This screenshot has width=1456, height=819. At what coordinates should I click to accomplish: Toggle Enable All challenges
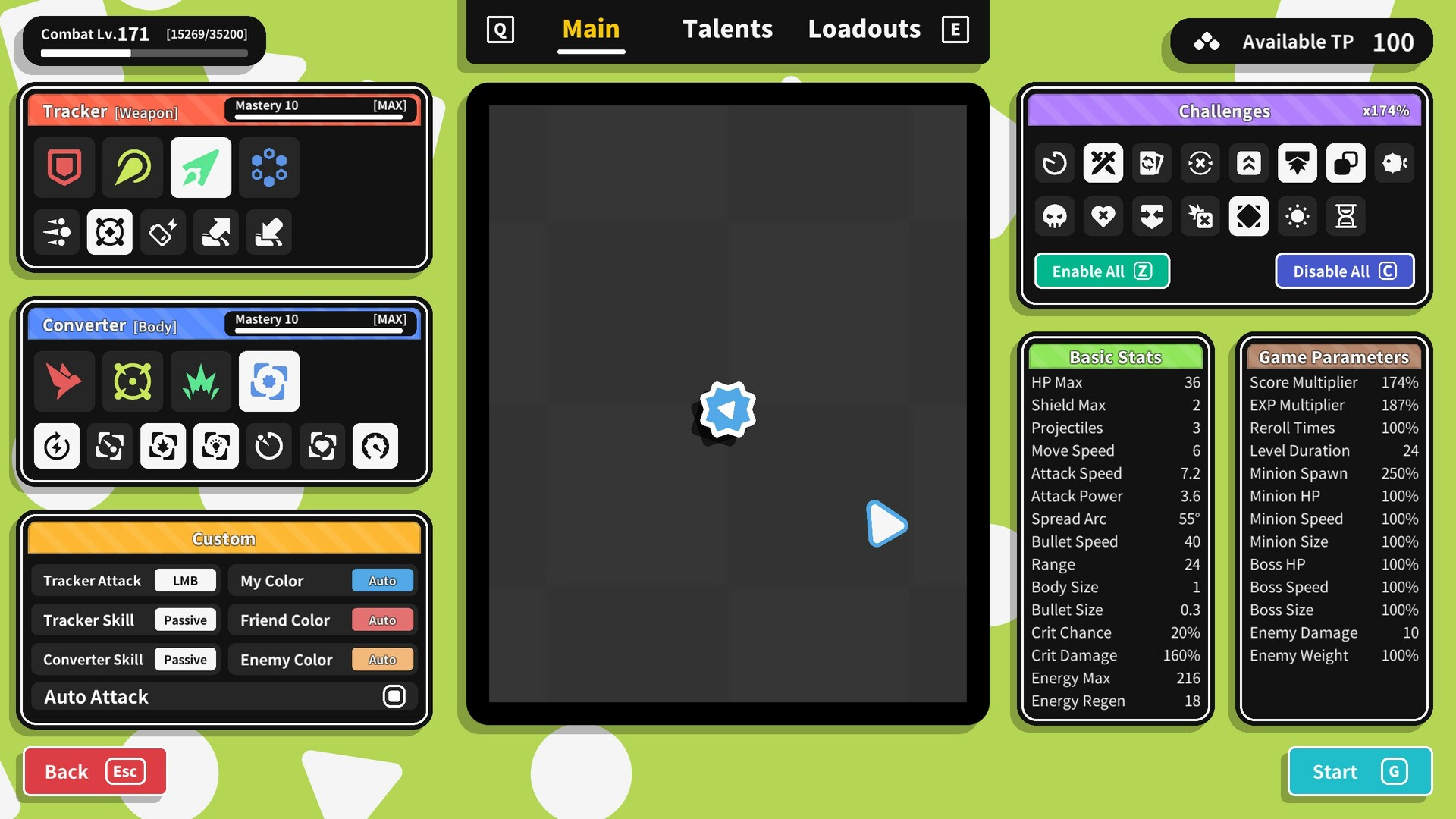(x=1102, y=271)
